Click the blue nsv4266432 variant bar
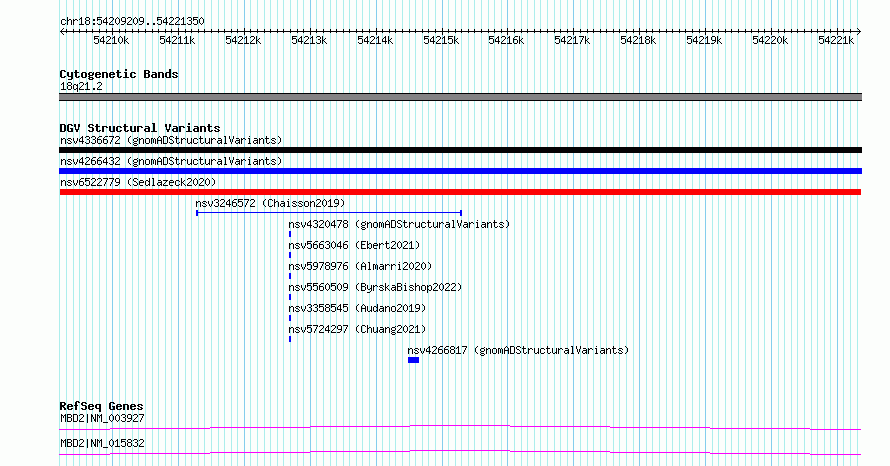Screen dimensions: 890x466 [460, 171]
